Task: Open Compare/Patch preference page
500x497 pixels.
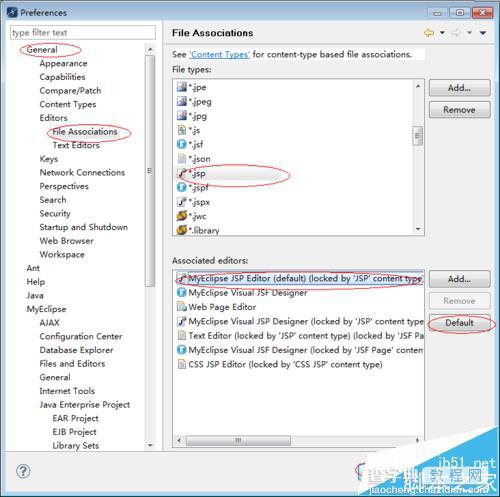Action: 70,91
